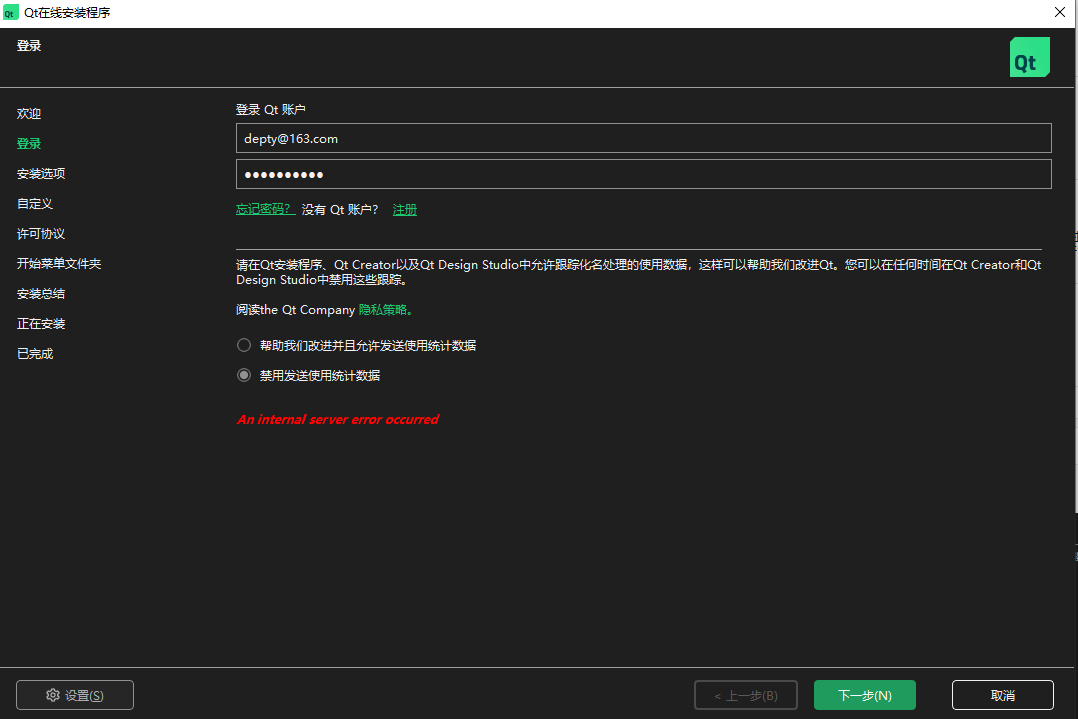The width and height of the screenshot is (1078, 719).
Task: Open the Qt Company privacy policy link
Action: click(x=384, y=310)
